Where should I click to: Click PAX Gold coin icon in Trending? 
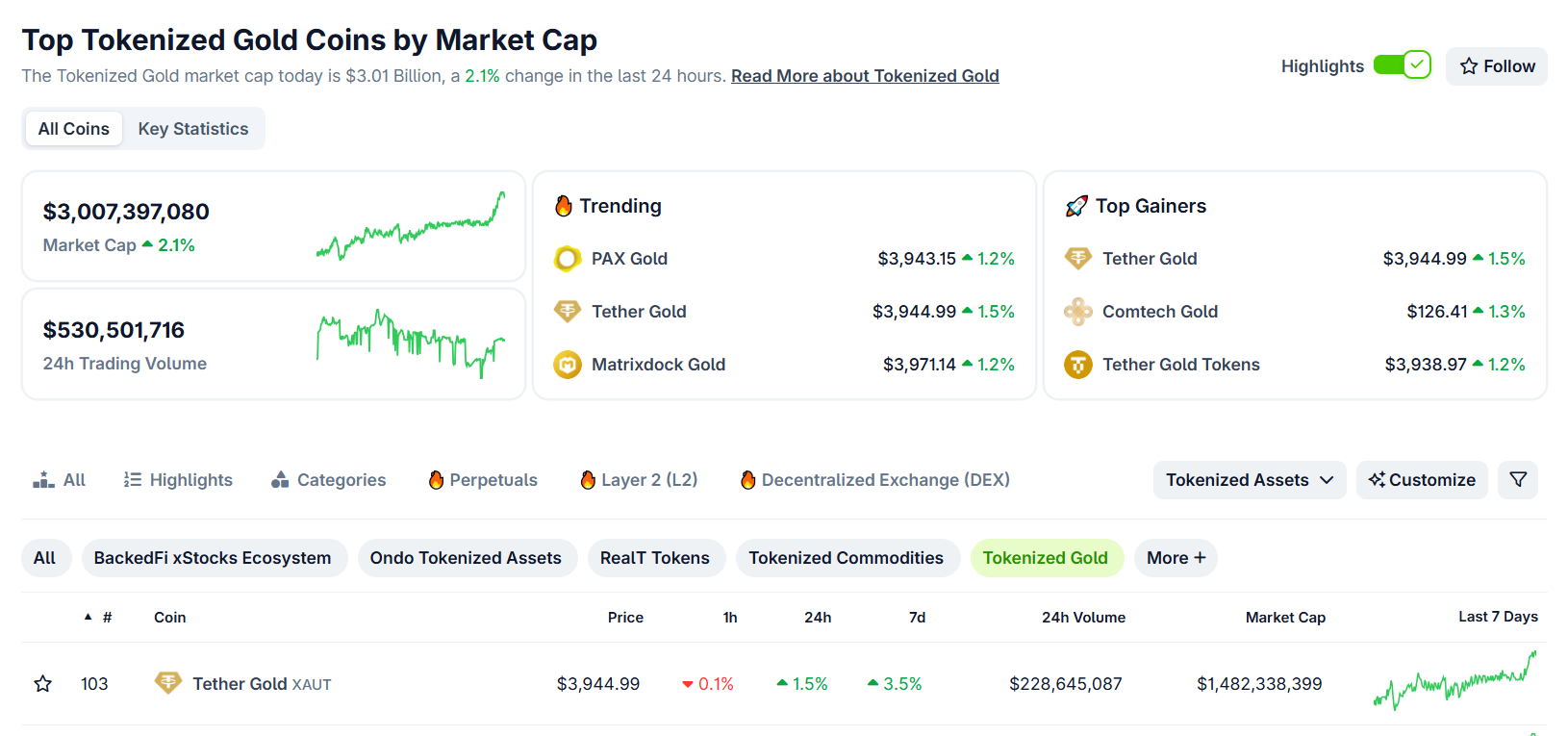point(568,259)
